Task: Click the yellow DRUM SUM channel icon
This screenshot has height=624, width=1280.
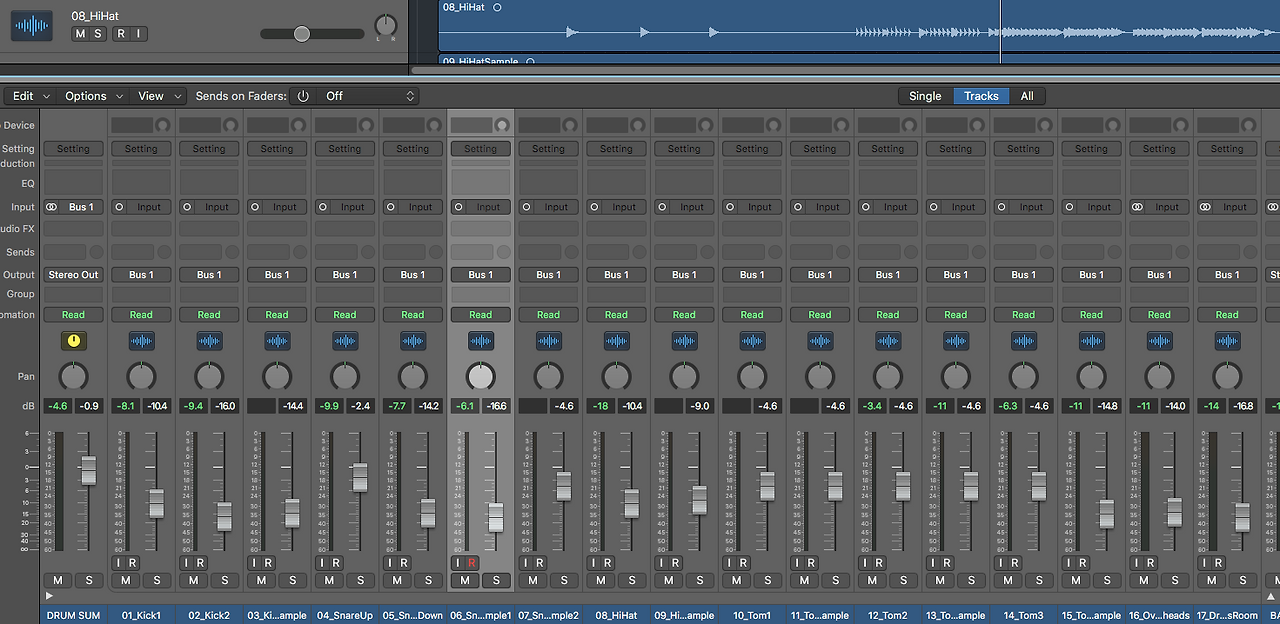Action: [73, 341]
